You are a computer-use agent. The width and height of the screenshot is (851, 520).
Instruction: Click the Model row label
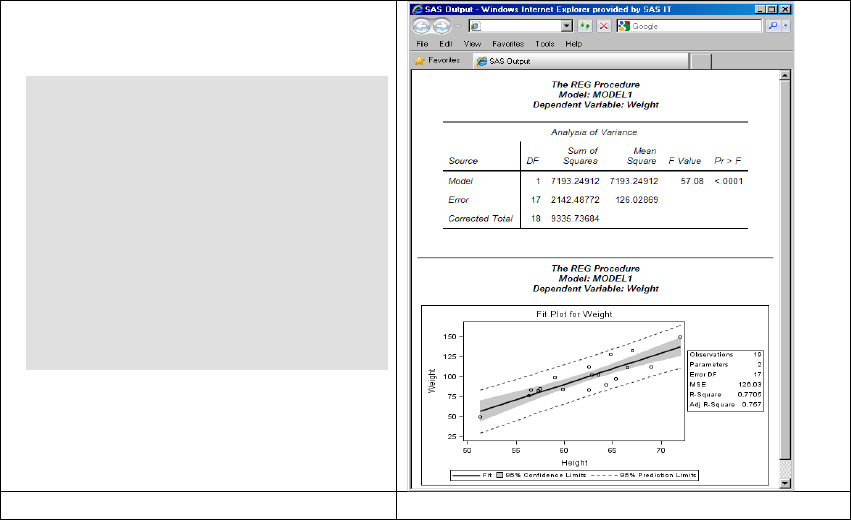(x=460, y=181)
